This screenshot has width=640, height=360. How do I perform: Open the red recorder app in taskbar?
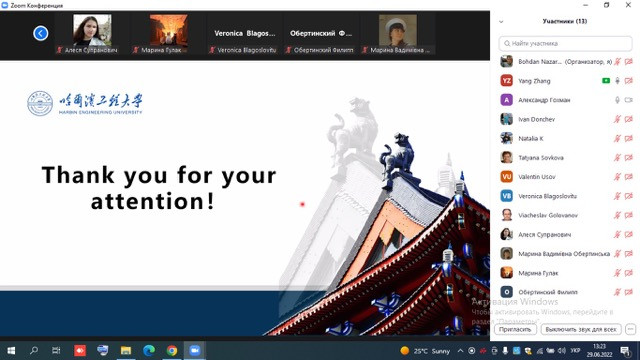(80, 350)
